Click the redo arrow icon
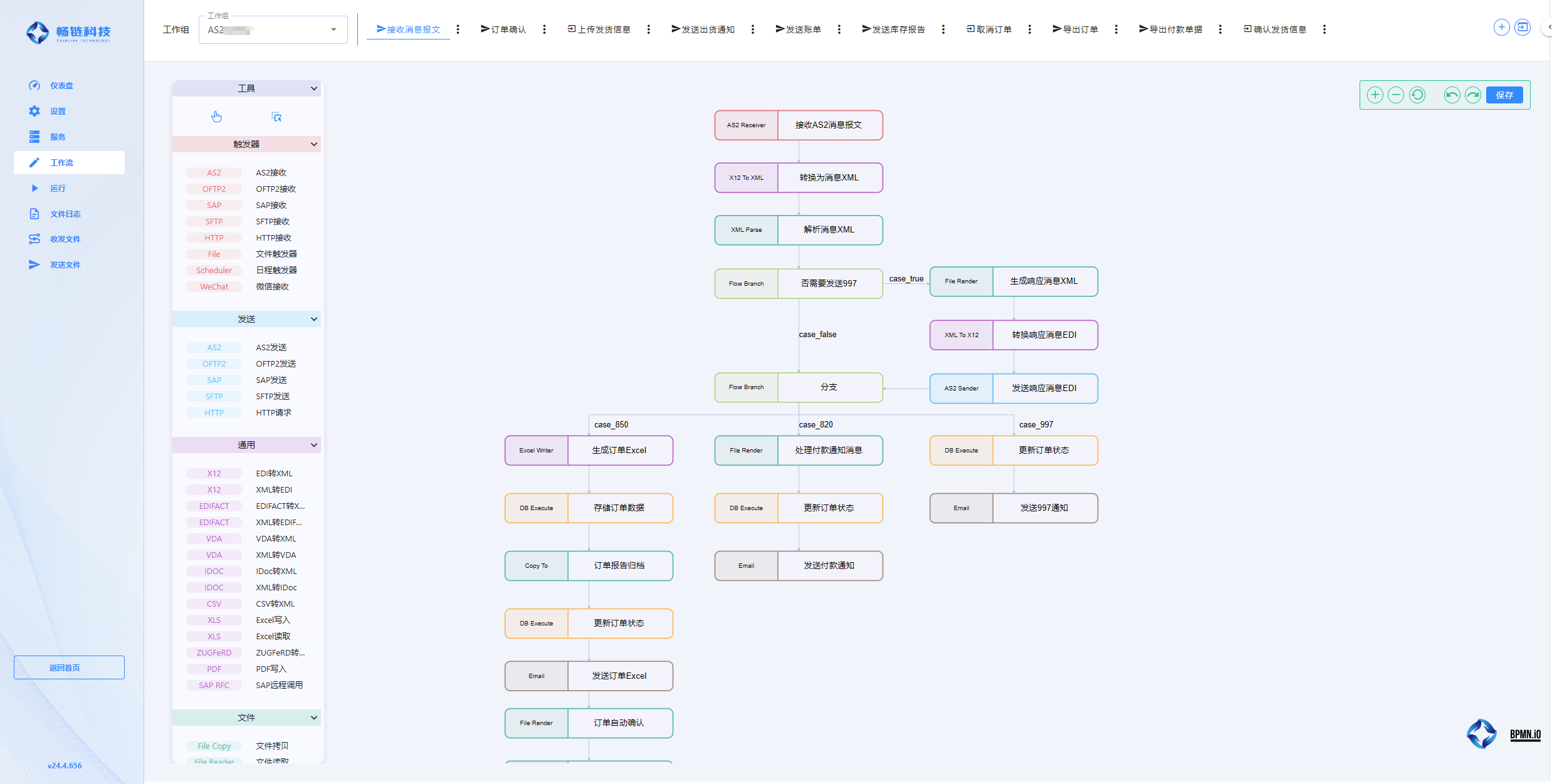The image size is (1552, 784). pyautogui.click(x=1473, y=95)
